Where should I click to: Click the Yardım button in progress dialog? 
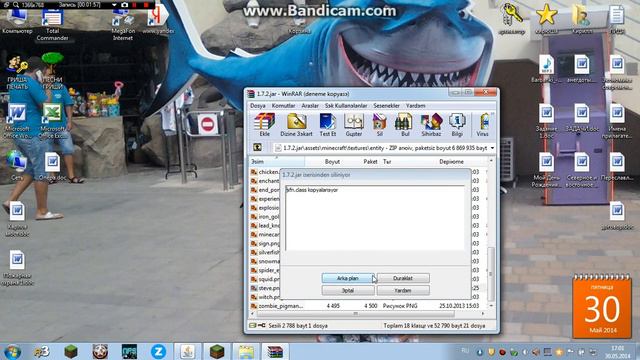[x=403, y=290]
